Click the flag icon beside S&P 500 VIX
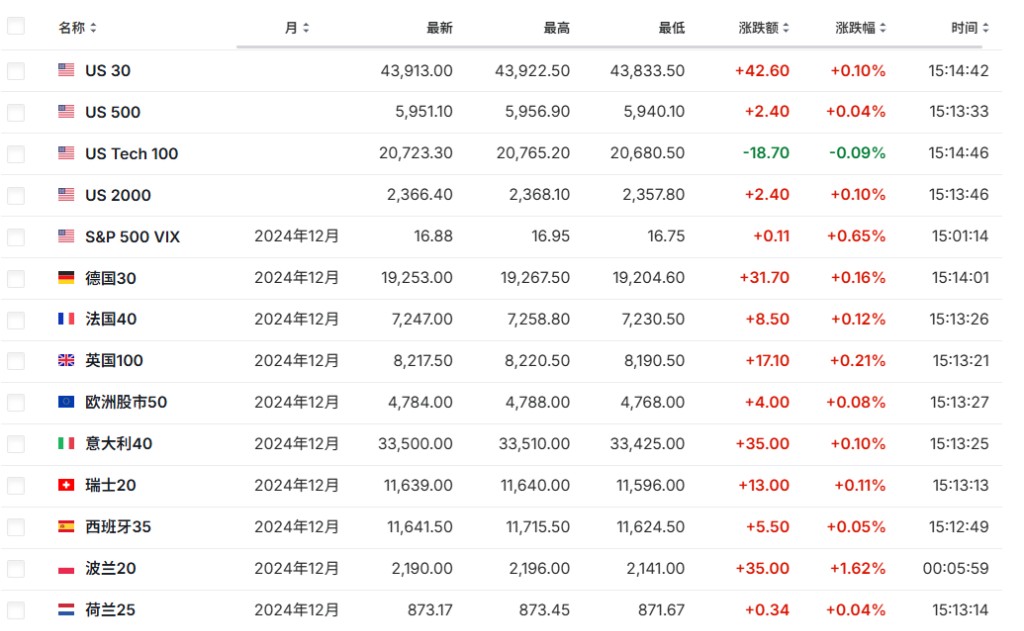This screenshot has height=631, width=1024. pyautogui.click(x=66, y=236)
